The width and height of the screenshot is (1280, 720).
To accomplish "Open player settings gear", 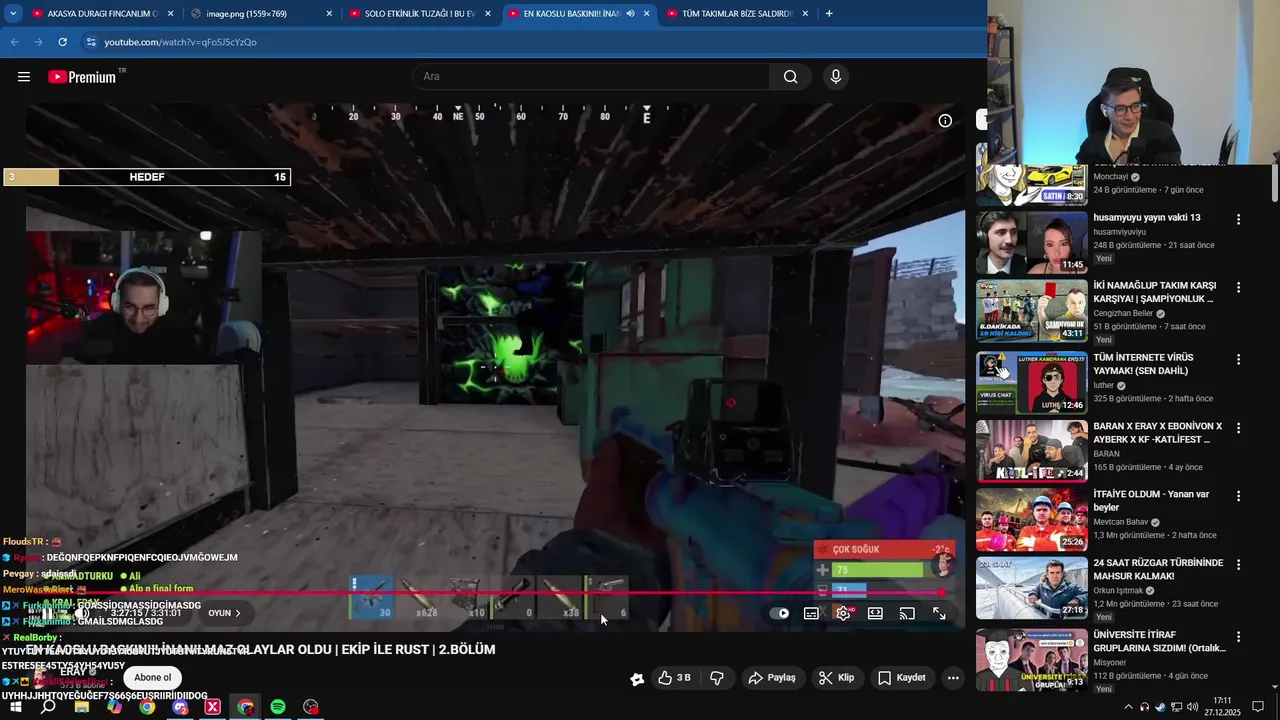I will coord(843,613).
